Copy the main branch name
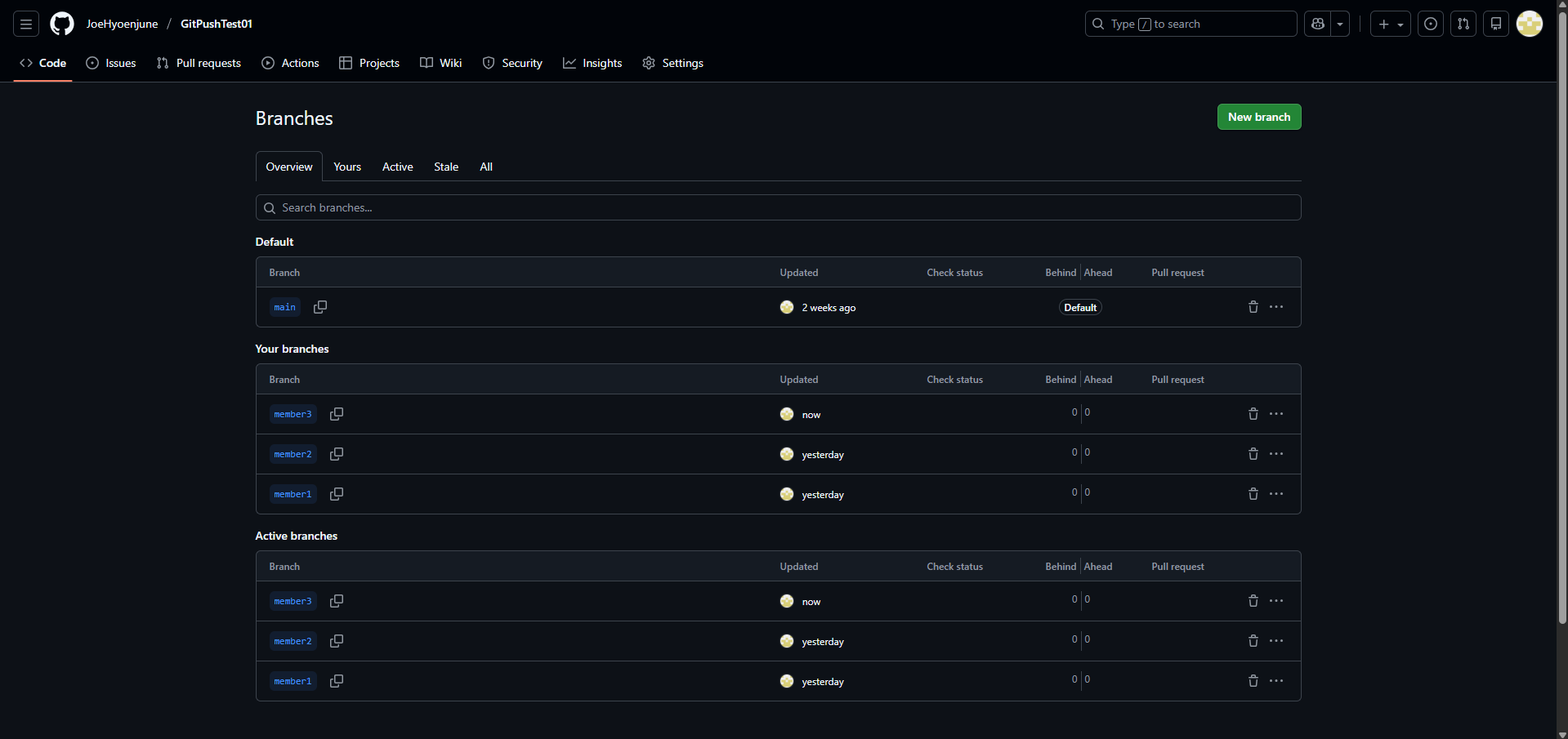This screenshot has height=739, width=1568. click(320, 307)
